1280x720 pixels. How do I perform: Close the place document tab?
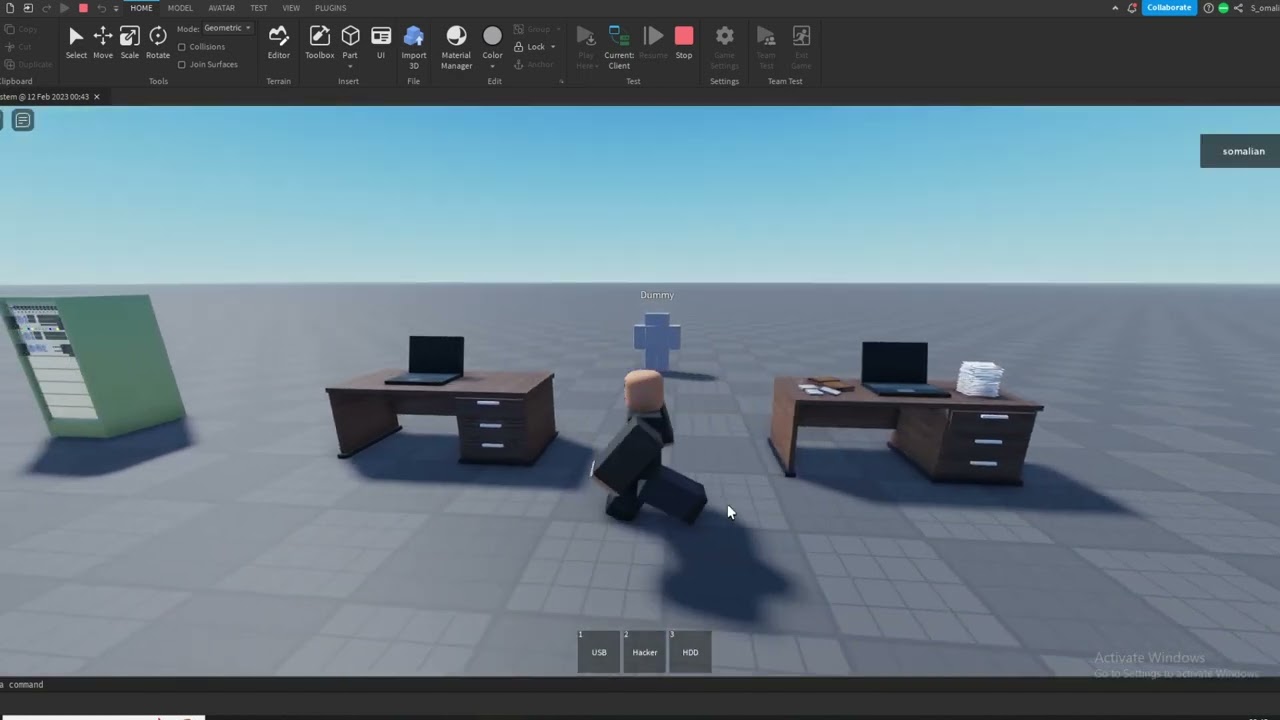pos(97,97)
